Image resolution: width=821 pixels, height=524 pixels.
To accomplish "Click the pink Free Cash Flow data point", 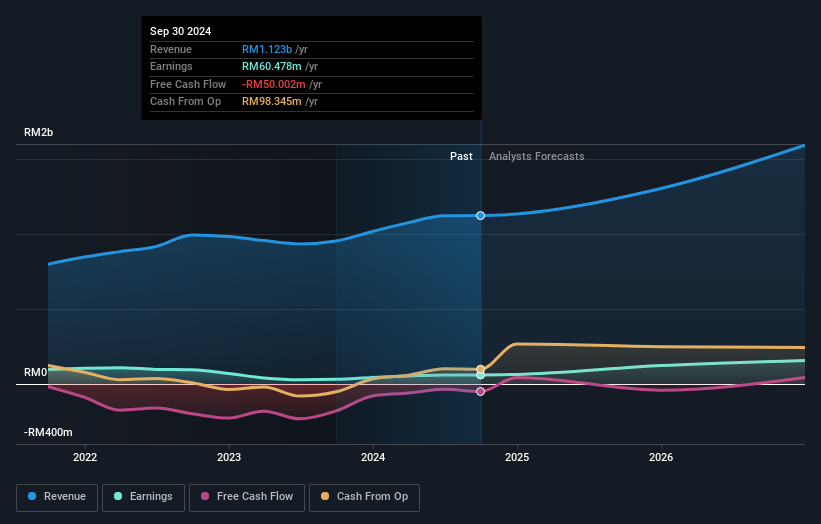I will click(x=480, y=392).
